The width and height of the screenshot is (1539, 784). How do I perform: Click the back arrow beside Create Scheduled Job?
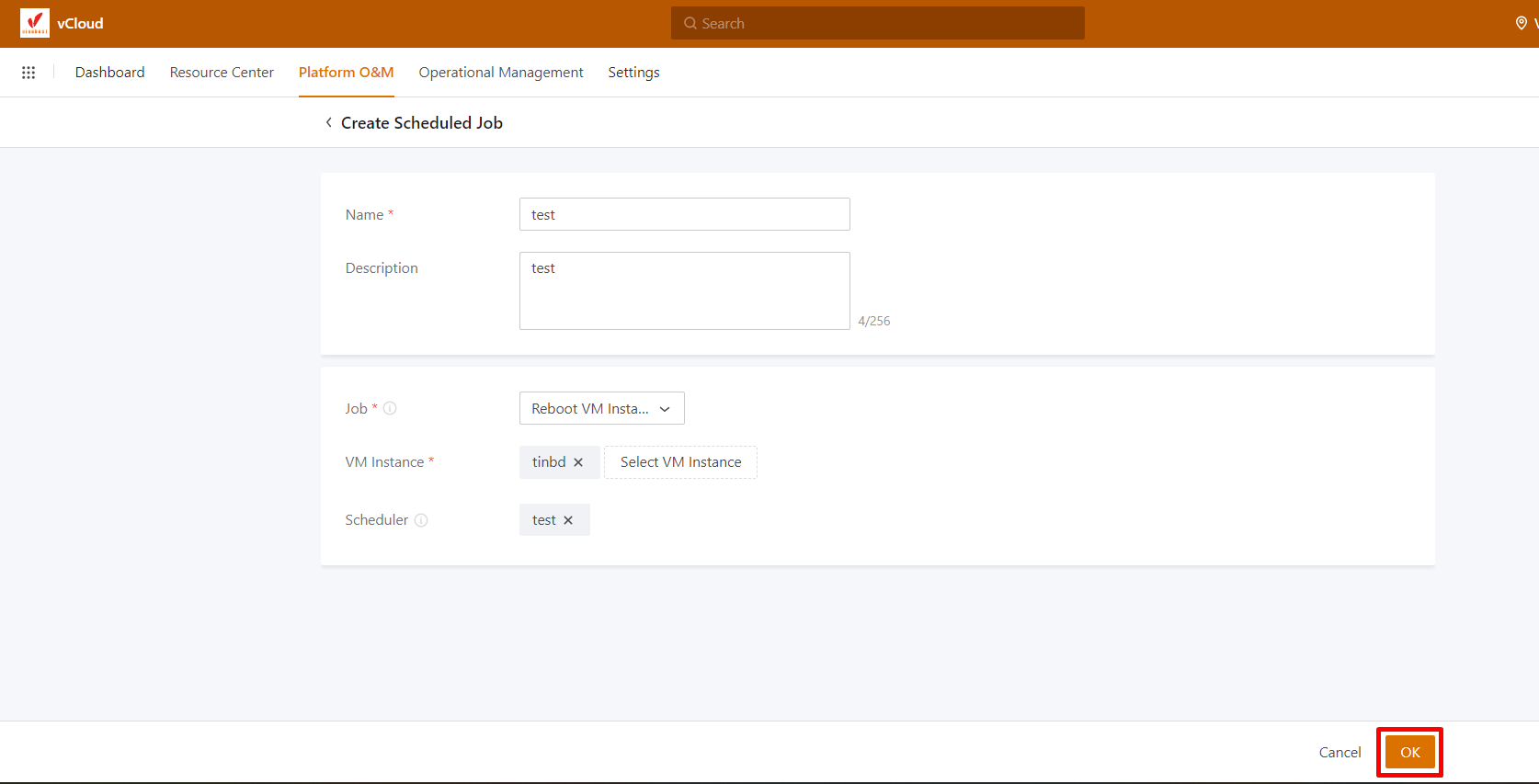[x=328, y=122]
